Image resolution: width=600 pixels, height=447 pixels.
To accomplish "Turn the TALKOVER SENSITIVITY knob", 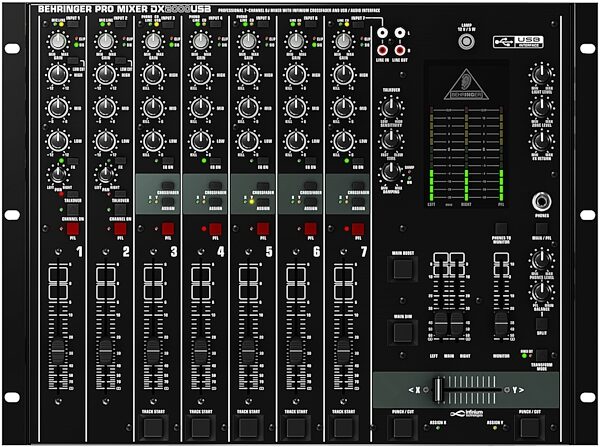I will coord(391,108).
